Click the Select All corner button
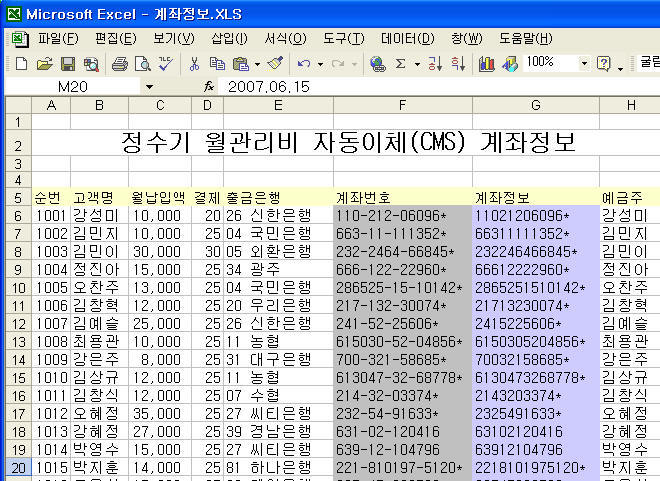The width and height of the screenshot is (660, 481). coord(19,105)
